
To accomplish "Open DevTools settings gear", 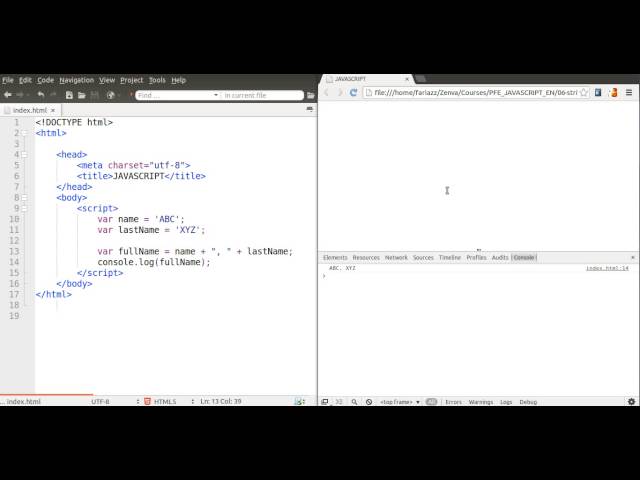I will pyautogui.click(x=631, y=402).
